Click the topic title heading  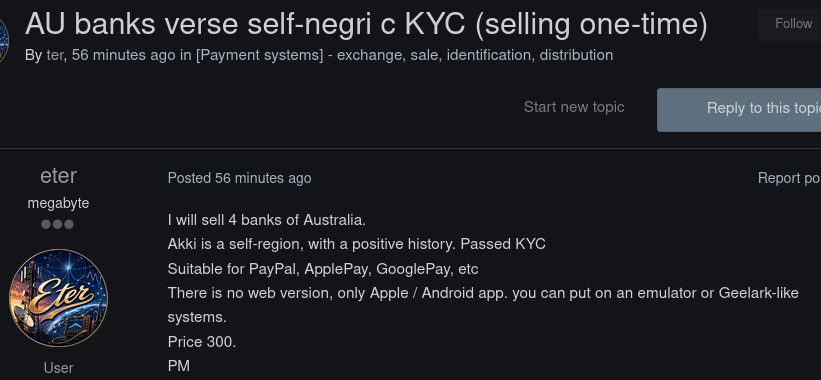pos(366,24)
